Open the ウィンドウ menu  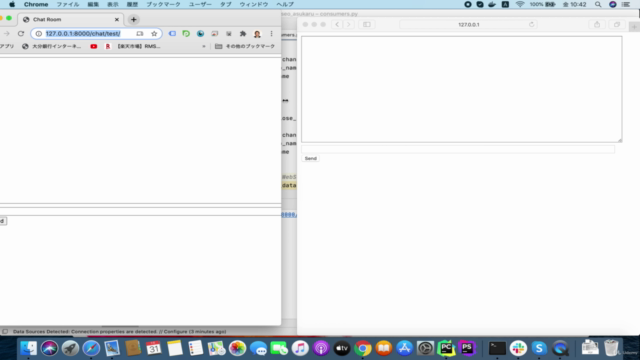[x=253, y=4]
